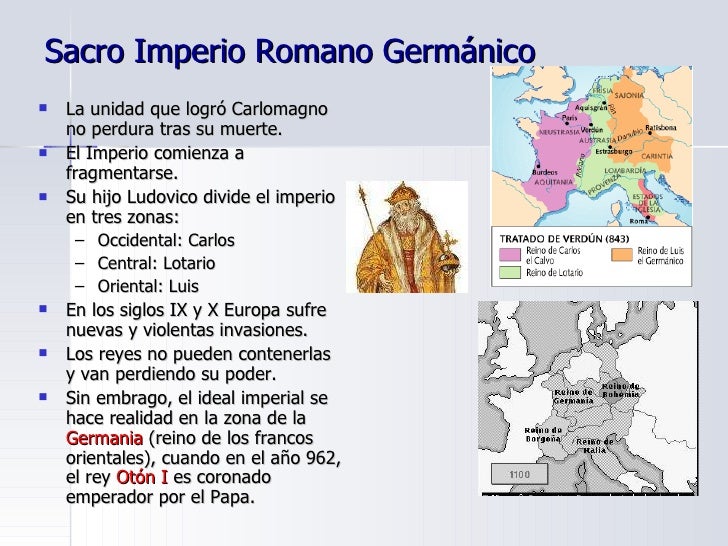This screenshot has width=728, height=546.
Task: Click the legend text 'Reino de Lotario'
Action: (x=554, y=273)
